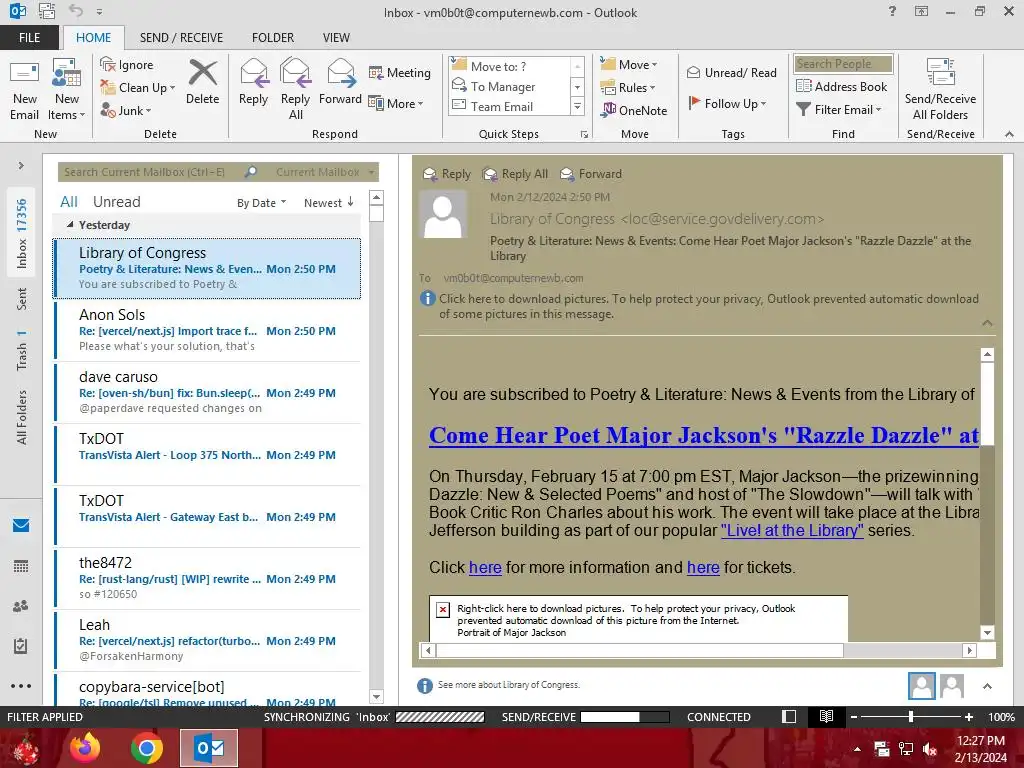Select the HOME tab
The width and height of the screenshot is (1024, 768).
tap(93, 38)
